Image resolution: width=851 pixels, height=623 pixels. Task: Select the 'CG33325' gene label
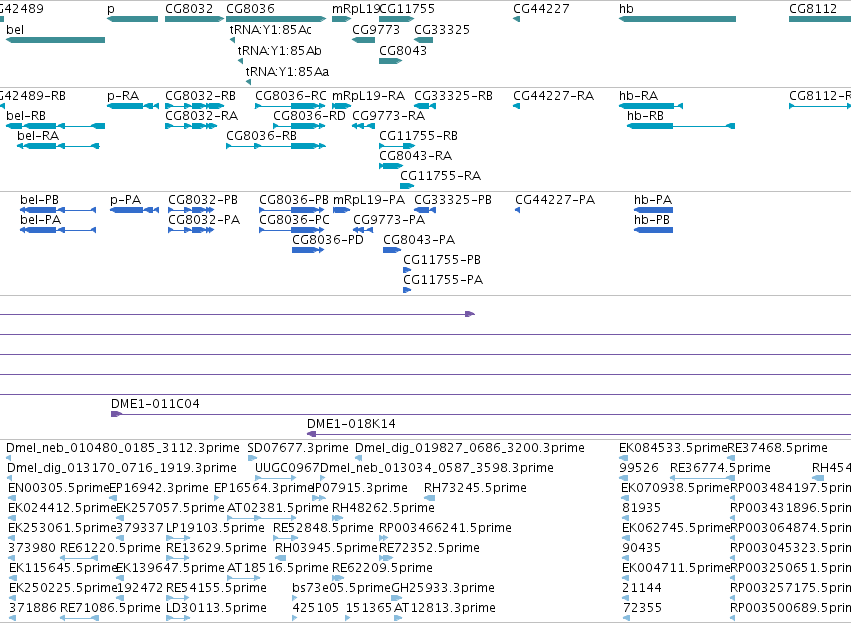click(x=442, y=29)
